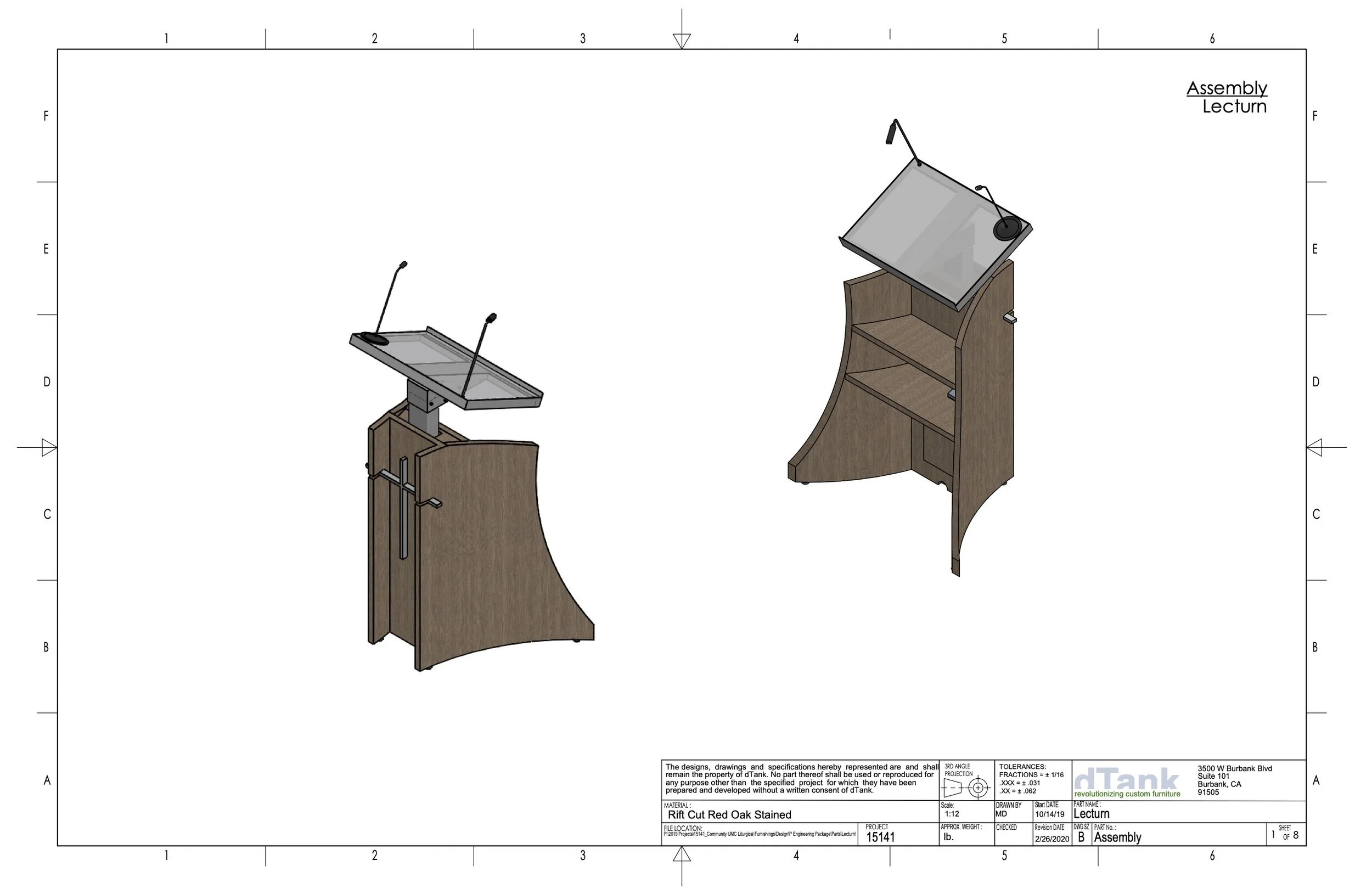The image size is (1372, 888).
Task: Click the Lecturn part name field
Action: (x=1091, y=813)
